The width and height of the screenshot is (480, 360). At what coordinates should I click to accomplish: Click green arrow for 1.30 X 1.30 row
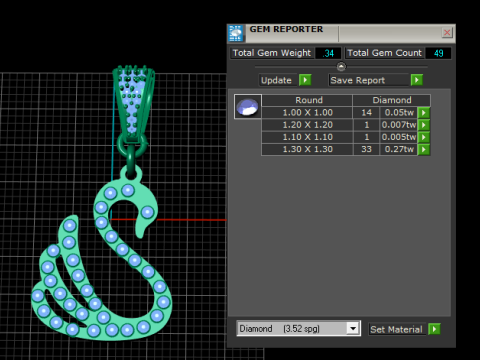point(424,149)
